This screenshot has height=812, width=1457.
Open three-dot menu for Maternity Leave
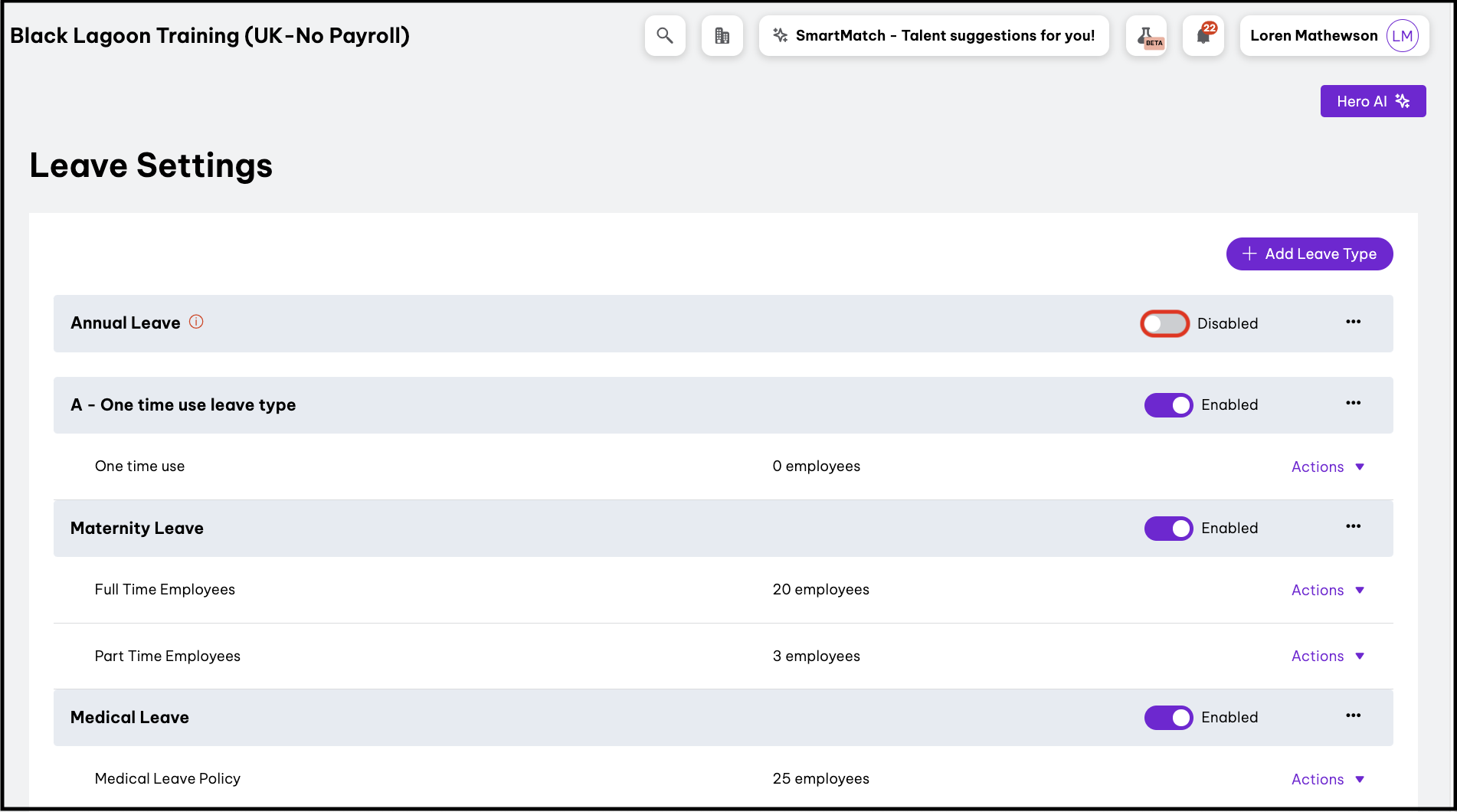[x=1353, y=526]
